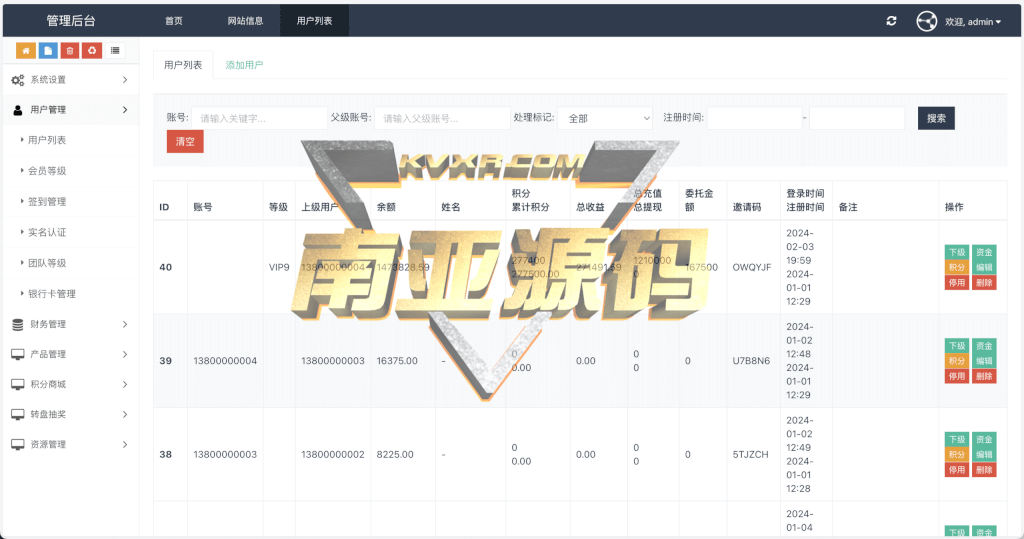Click 积分 button for user ID 38

tap(957, 454)
